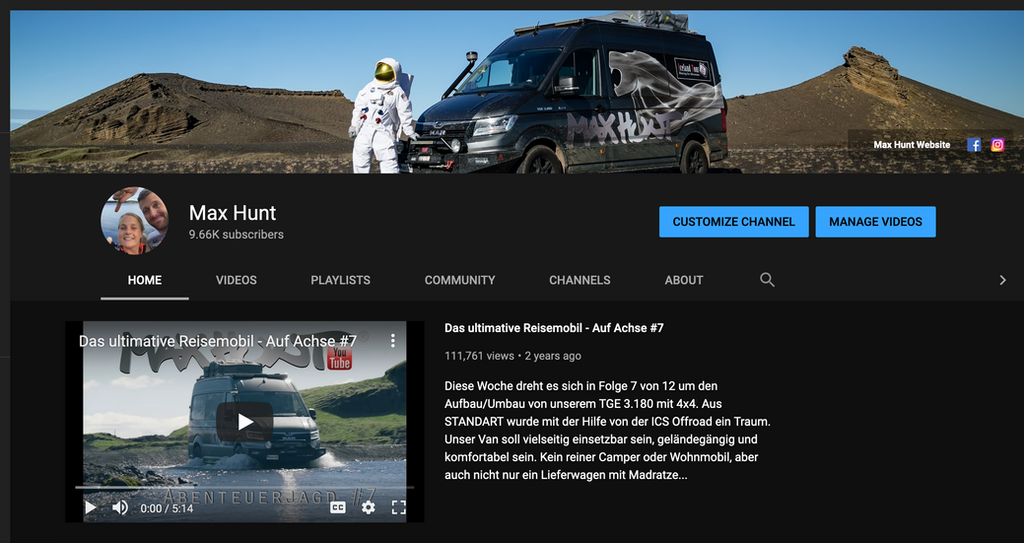Image resolution: width=1024 pixels, height=543 pixels.
Task: Click the YouTube logo on the video
Action: pyautogui.click(x=339, y=358)
